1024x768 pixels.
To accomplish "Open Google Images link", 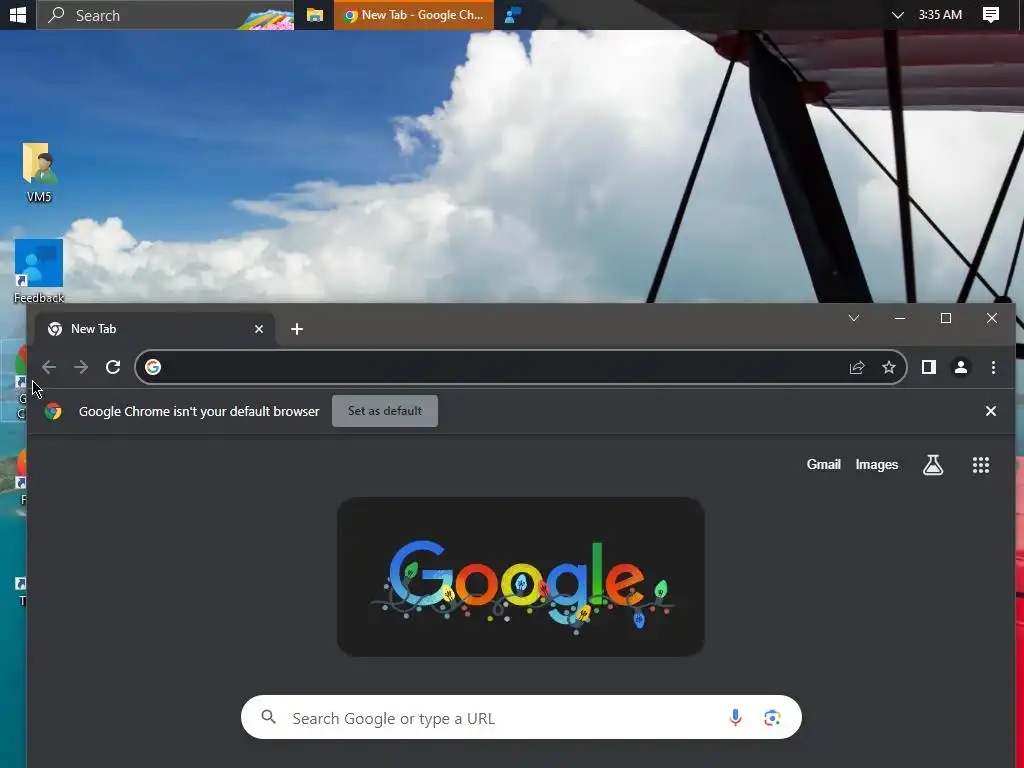I will pos(876,464).
